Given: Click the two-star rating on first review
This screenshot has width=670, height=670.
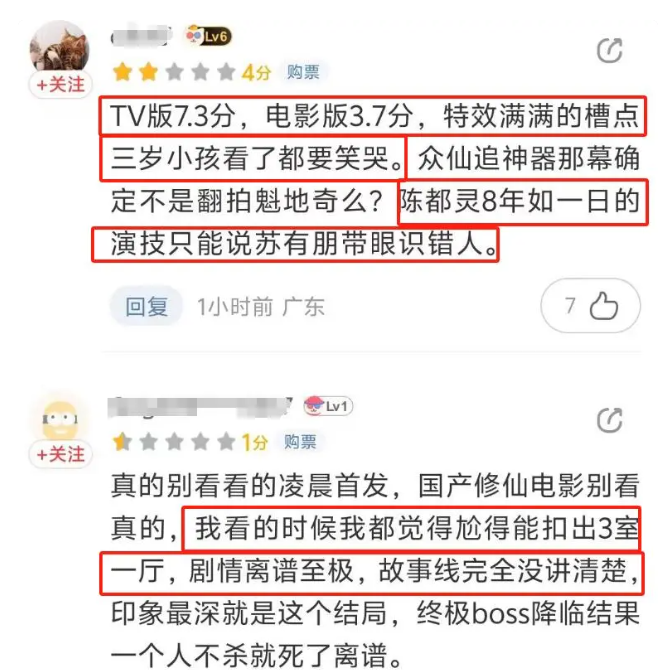Looking at the screenshot, I should 174,72.
